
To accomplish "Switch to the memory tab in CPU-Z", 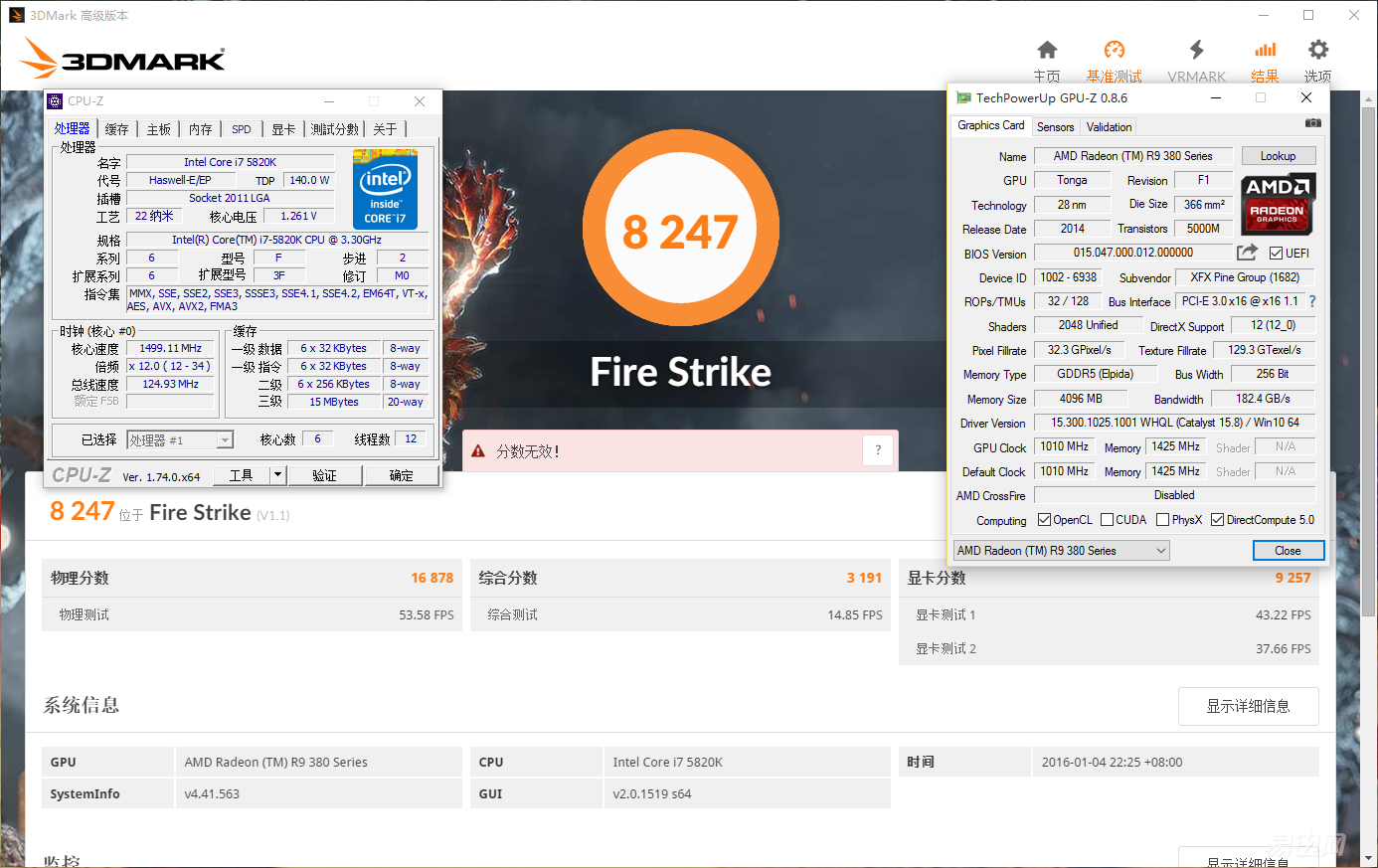I will click(x=201, y=129).
